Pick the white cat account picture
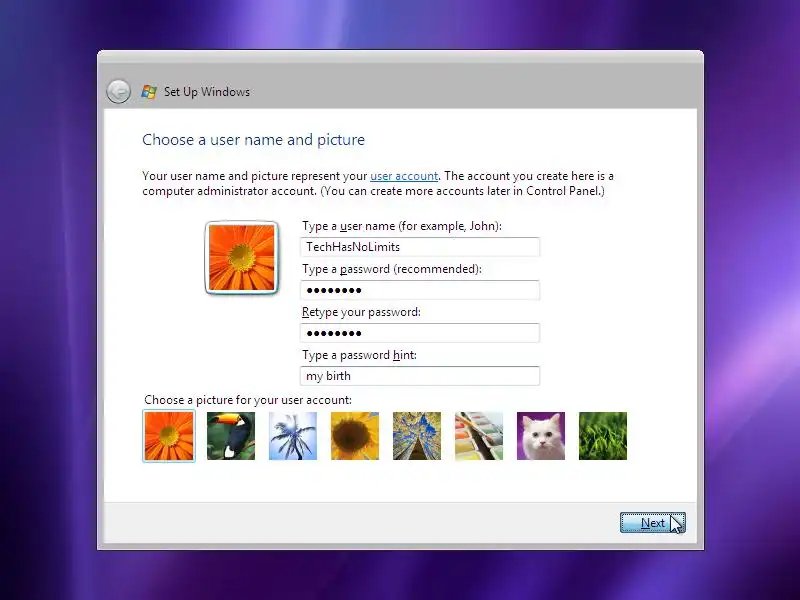 pos(541,436)
